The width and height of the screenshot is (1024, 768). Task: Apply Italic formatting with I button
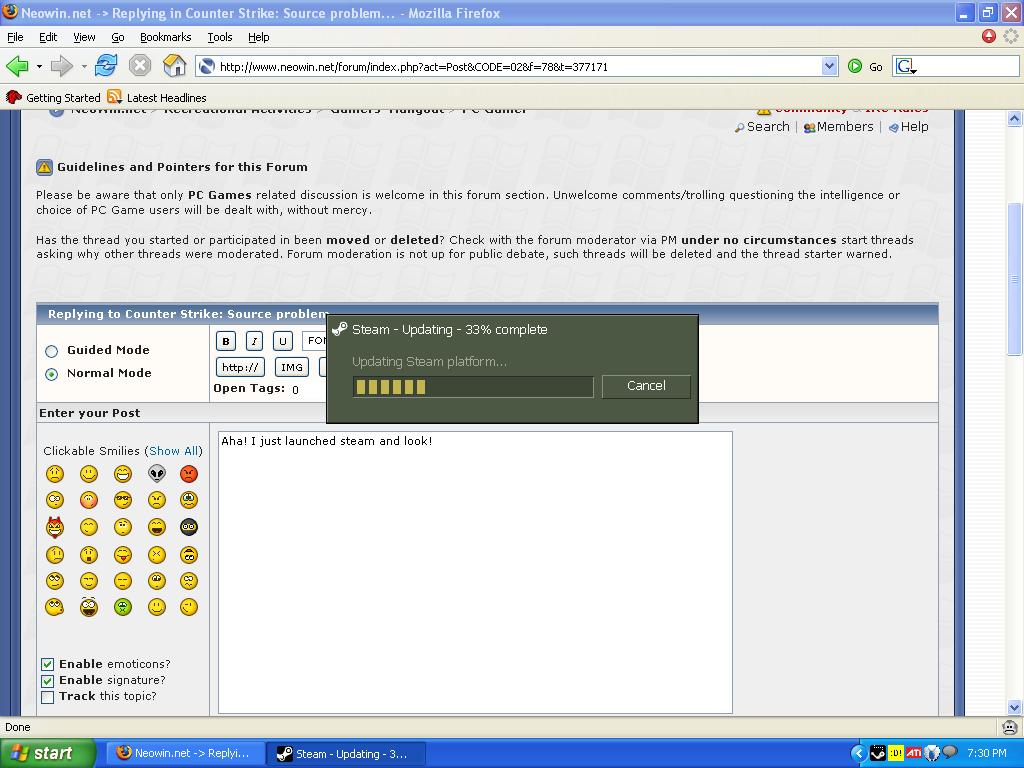coord(254,341)
